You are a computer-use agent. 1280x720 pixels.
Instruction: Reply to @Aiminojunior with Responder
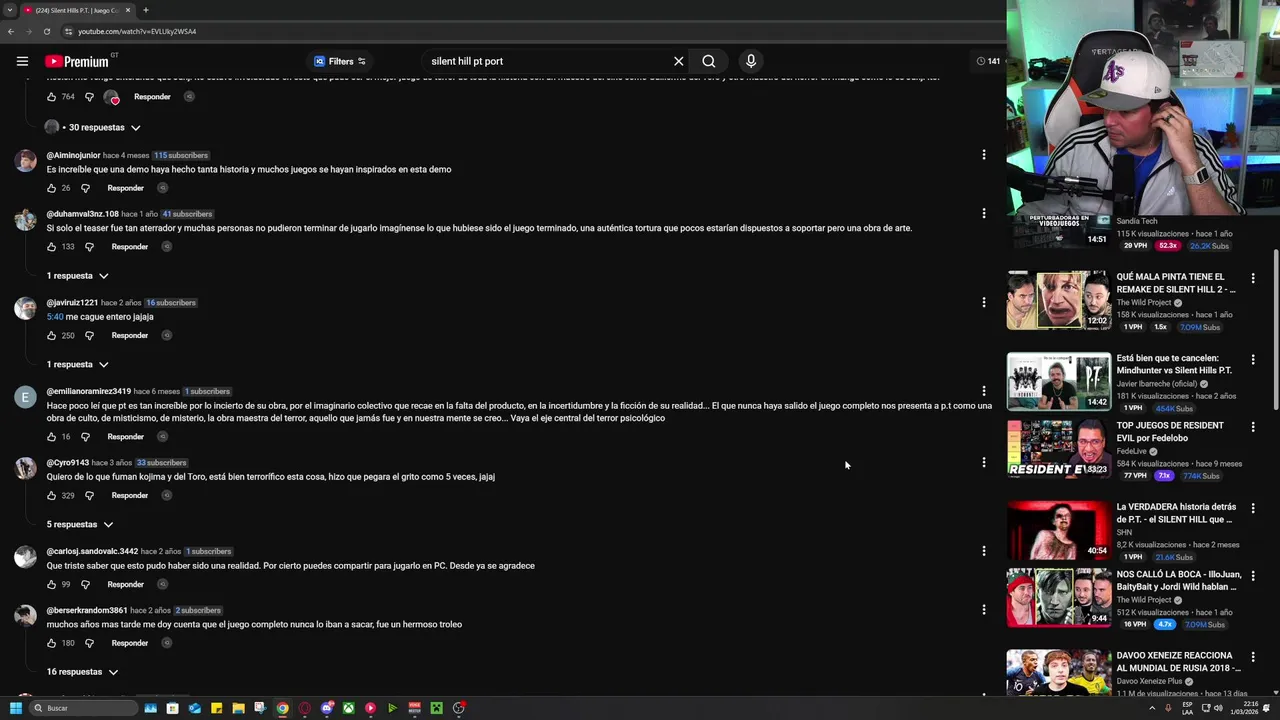pos(126,188)
